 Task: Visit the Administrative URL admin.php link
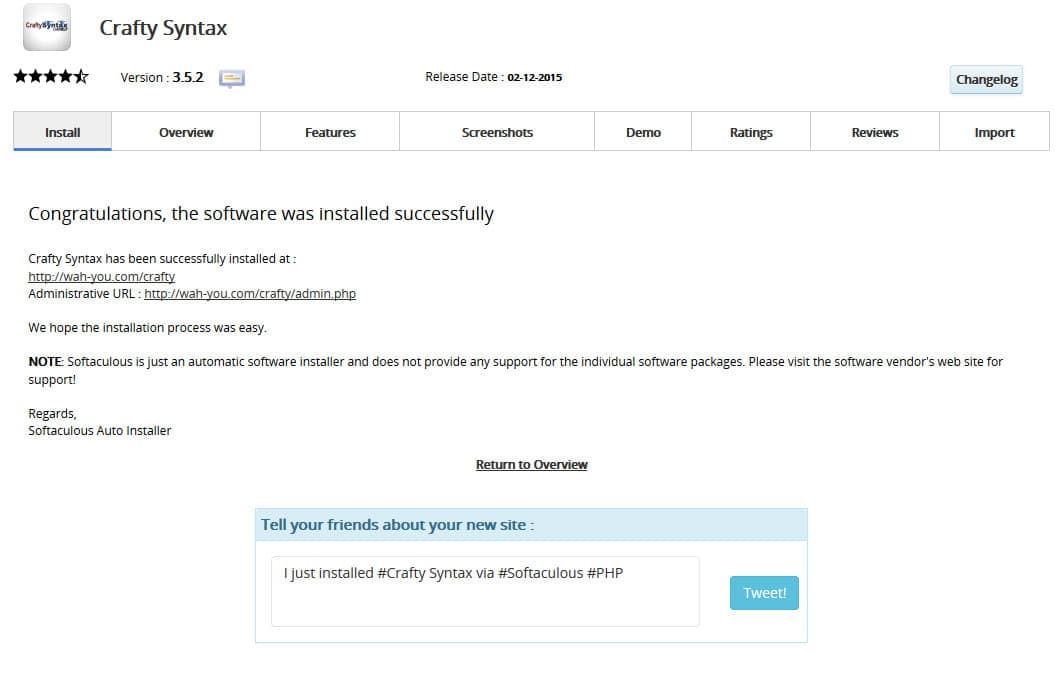250,294
